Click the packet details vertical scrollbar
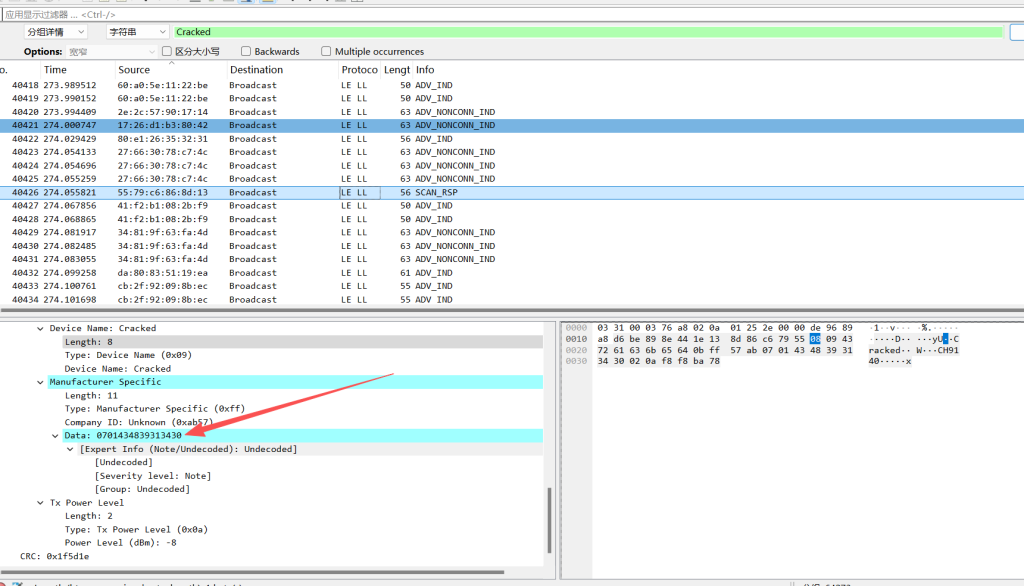1024x586 pixels. tap(549, 520)
